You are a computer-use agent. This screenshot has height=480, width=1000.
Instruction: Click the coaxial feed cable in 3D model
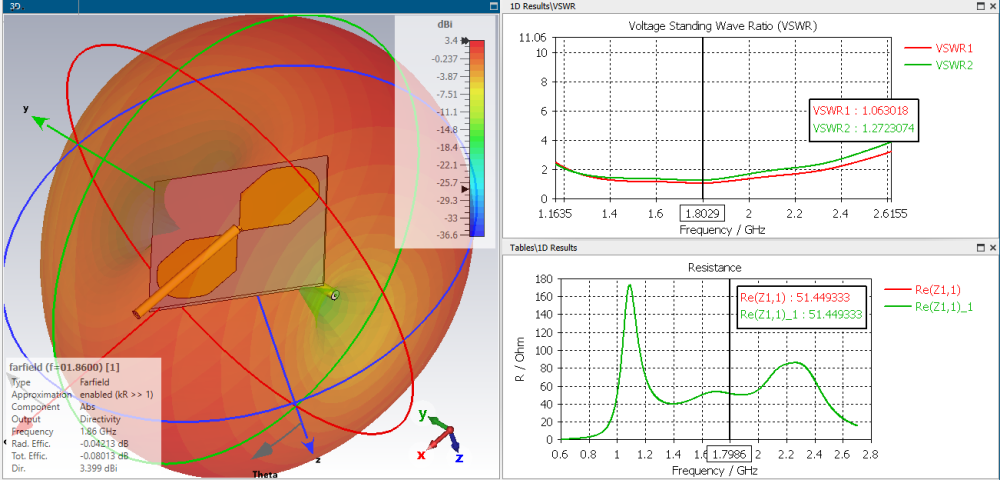coord(187,272)
